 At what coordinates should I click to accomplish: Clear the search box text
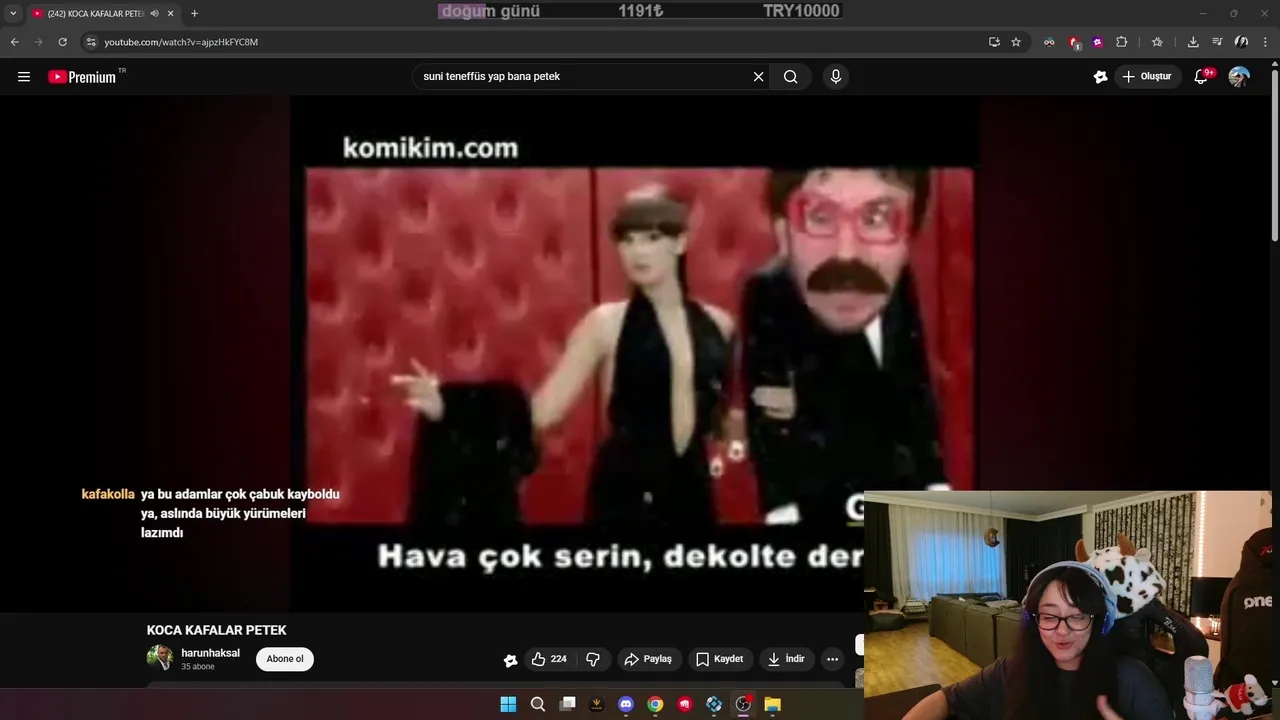(758, 77)
